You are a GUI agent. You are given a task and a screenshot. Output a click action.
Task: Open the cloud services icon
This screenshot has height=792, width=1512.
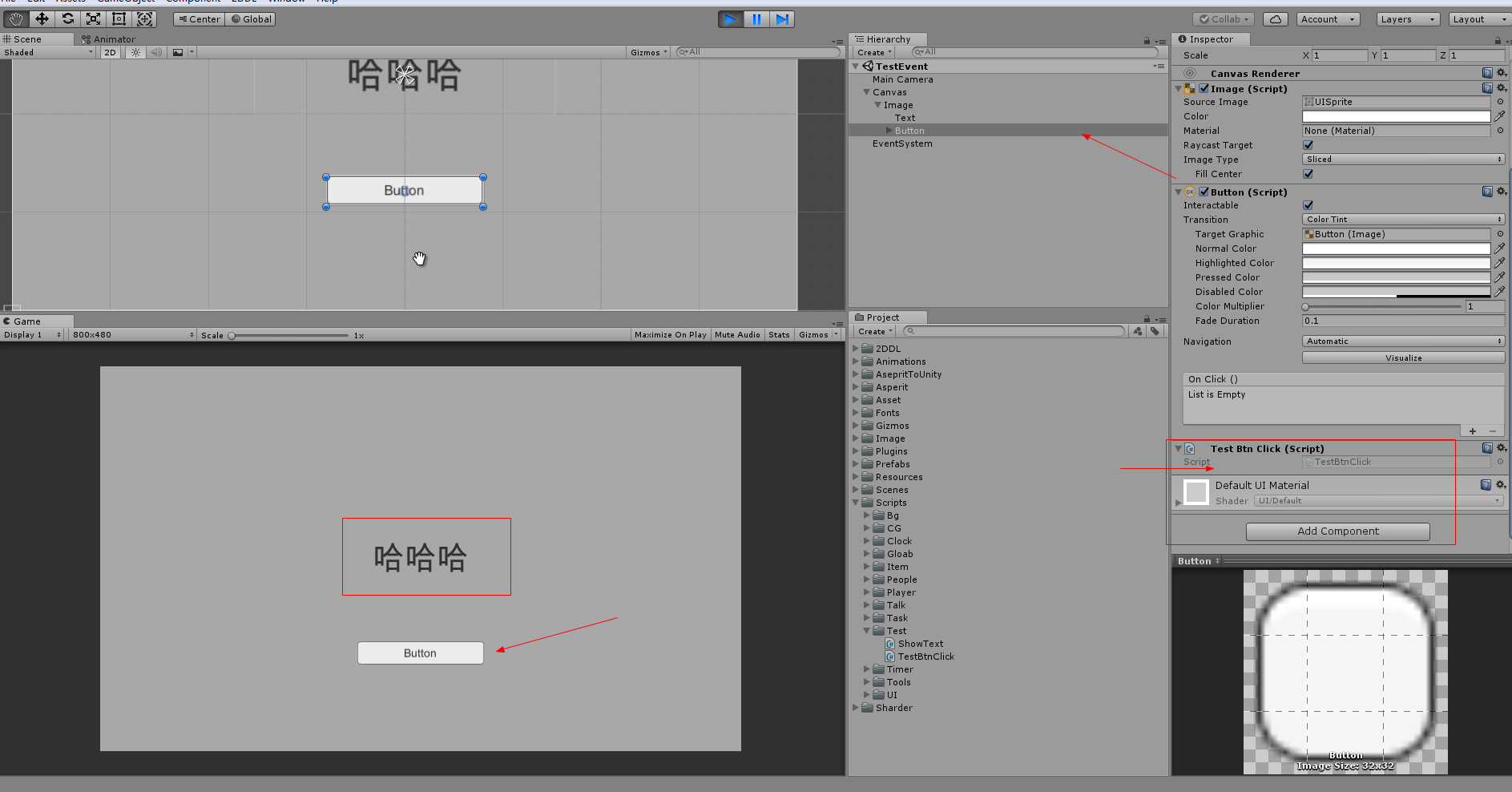pos(1276,19)
